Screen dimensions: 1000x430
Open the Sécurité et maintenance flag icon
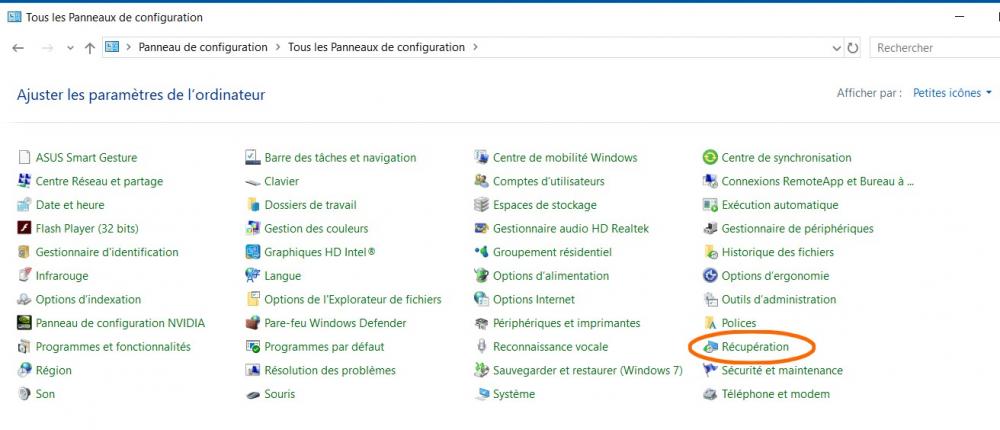(x=710, y=370)
